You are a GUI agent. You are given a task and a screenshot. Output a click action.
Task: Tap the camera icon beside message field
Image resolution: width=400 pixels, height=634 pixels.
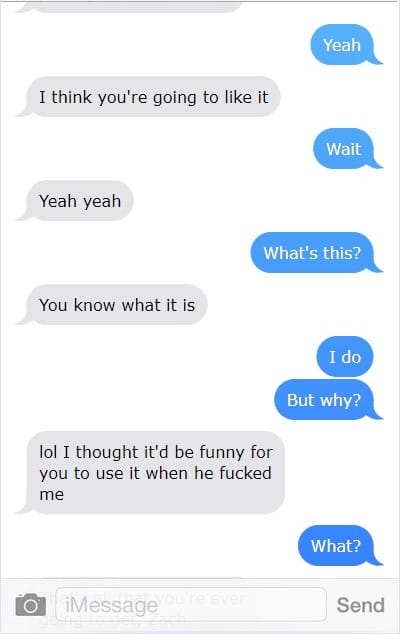(30, 605)
